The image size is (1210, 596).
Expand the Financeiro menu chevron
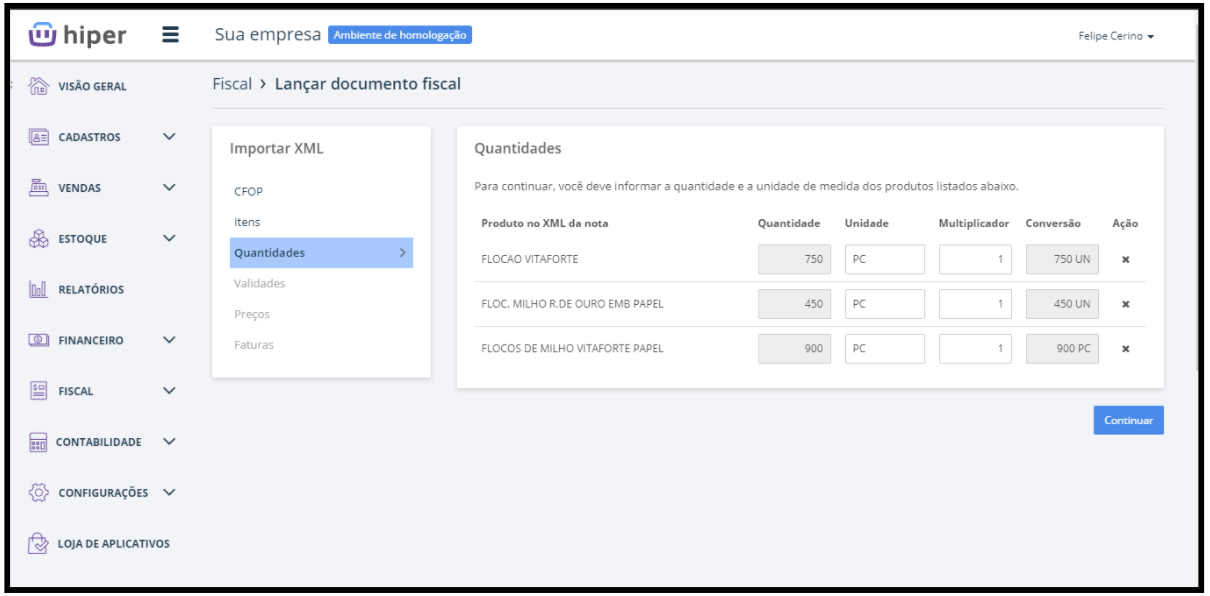(168, 340)
